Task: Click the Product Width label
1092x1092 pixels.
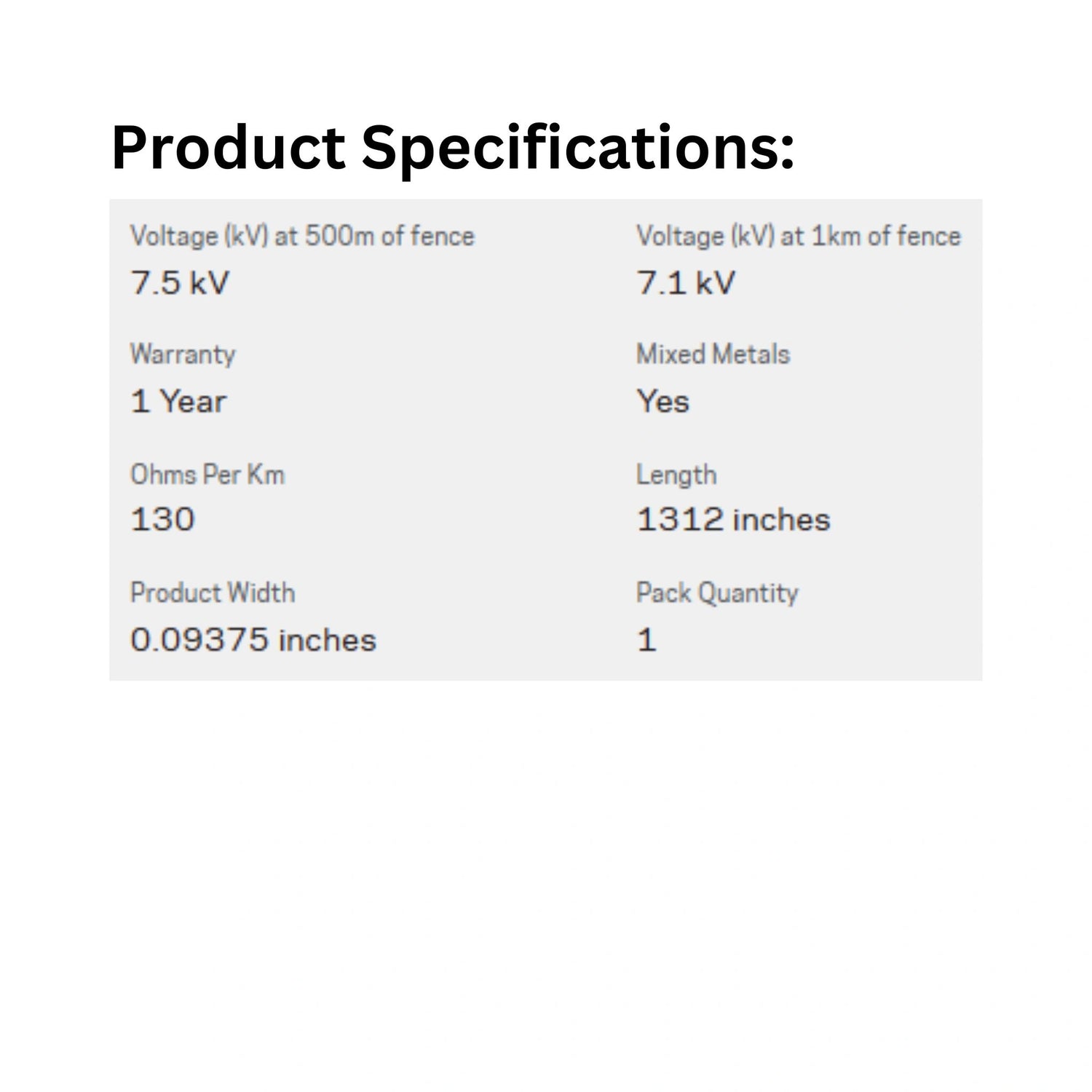Action: click(x=213, y=593)
